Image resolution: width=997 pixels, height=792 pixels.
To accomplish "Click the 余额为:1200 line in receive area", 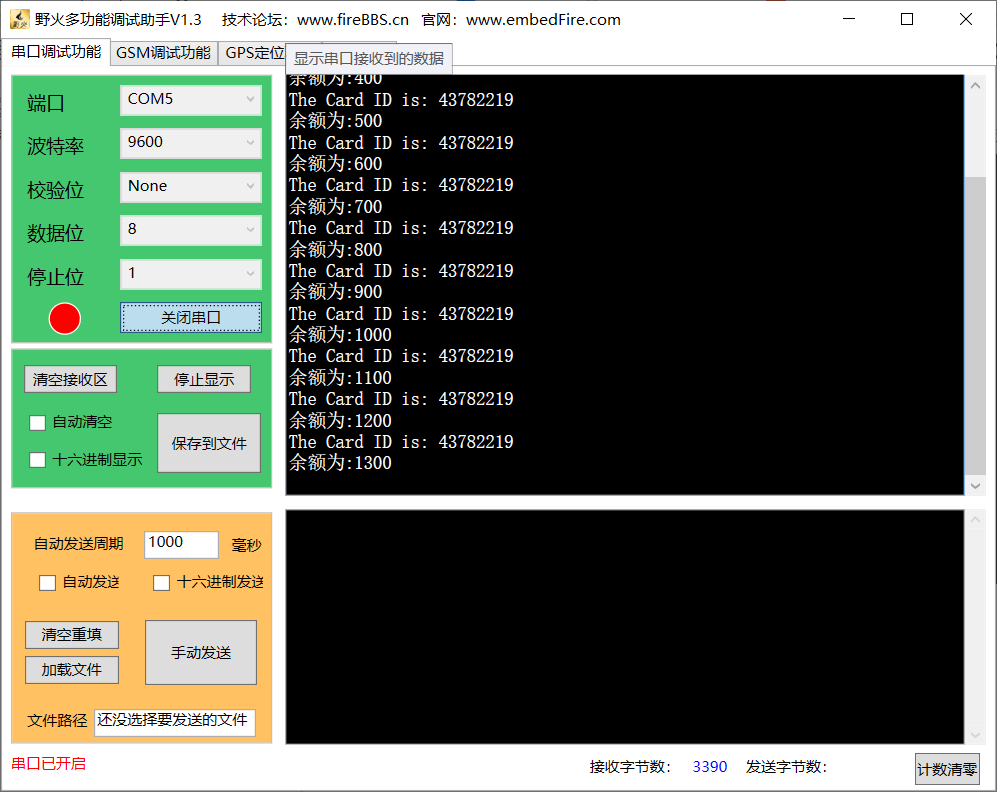I will [341, 420].
